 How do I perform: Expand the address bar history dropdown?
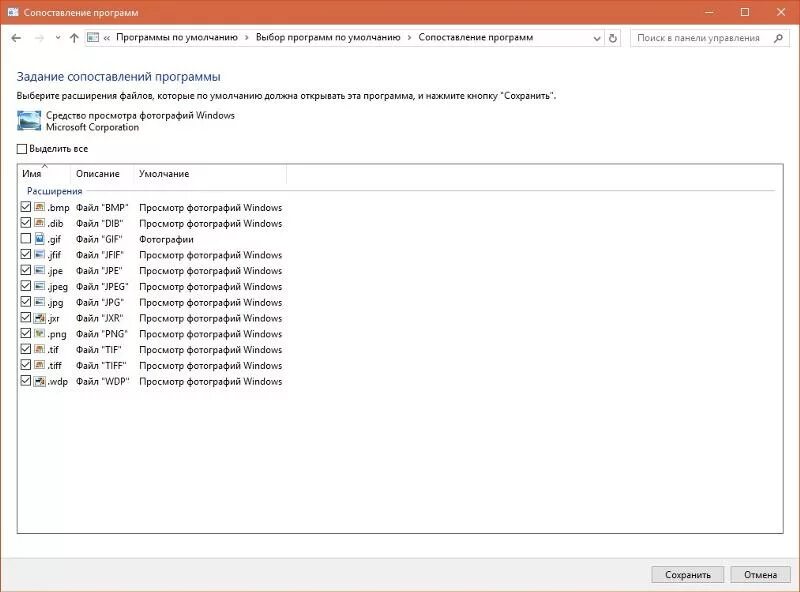597,38
